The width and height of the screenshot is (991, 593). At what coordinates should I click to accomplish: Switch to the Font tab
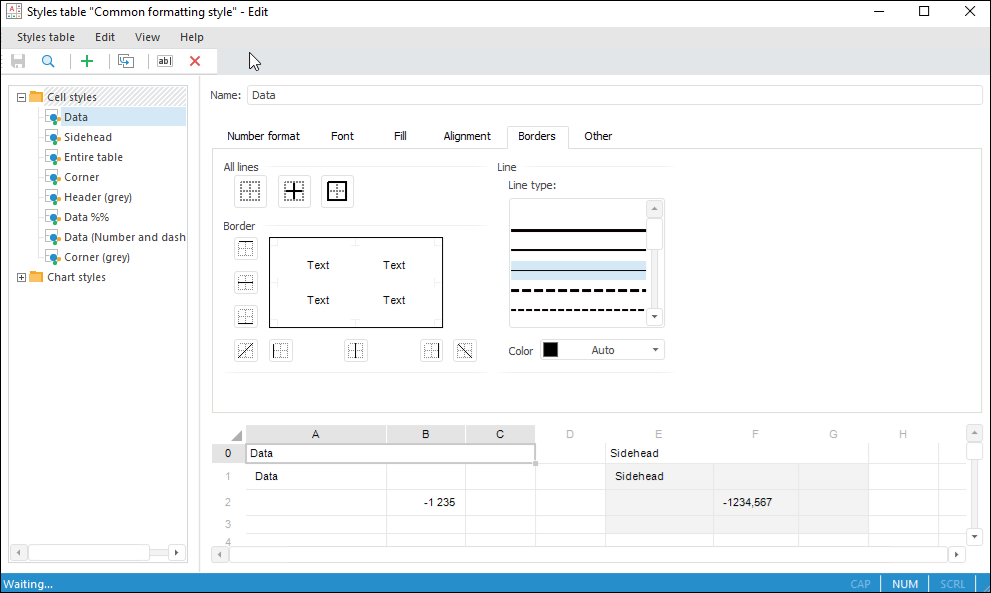[x=342, y=136]
